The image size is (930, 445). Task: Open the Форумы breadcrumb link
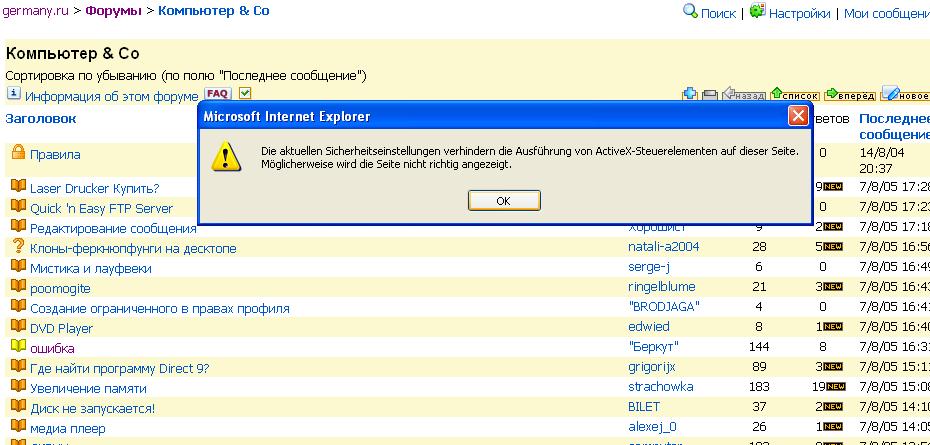113,12
